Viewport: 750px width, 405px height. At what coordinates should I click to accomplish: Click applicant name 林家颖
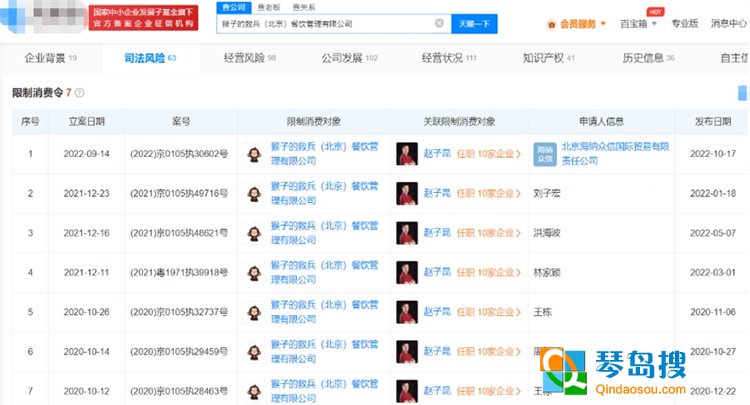[x=547, y=273]
